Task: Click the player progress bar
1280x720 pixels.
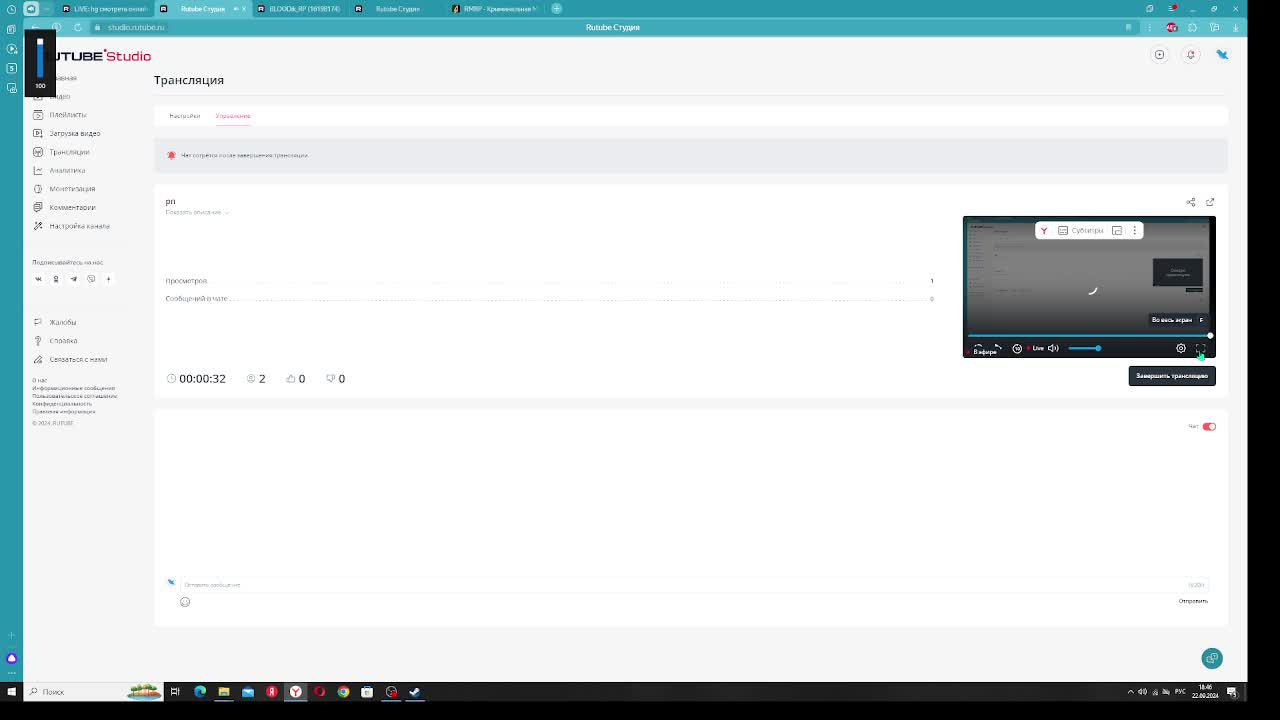Action: [1089, 336]
